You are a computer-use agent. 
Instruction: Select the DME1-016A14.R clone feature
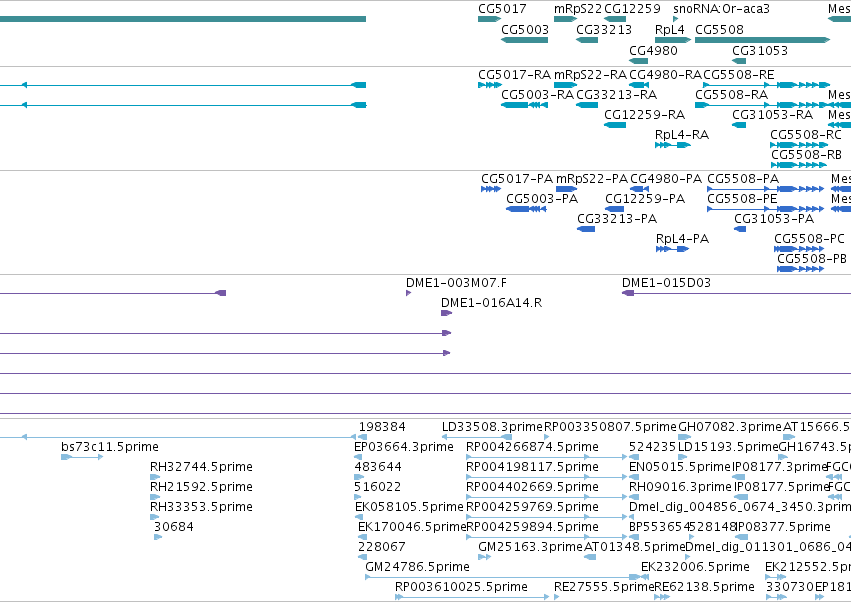pyautogui.click(x=446, y=313)
